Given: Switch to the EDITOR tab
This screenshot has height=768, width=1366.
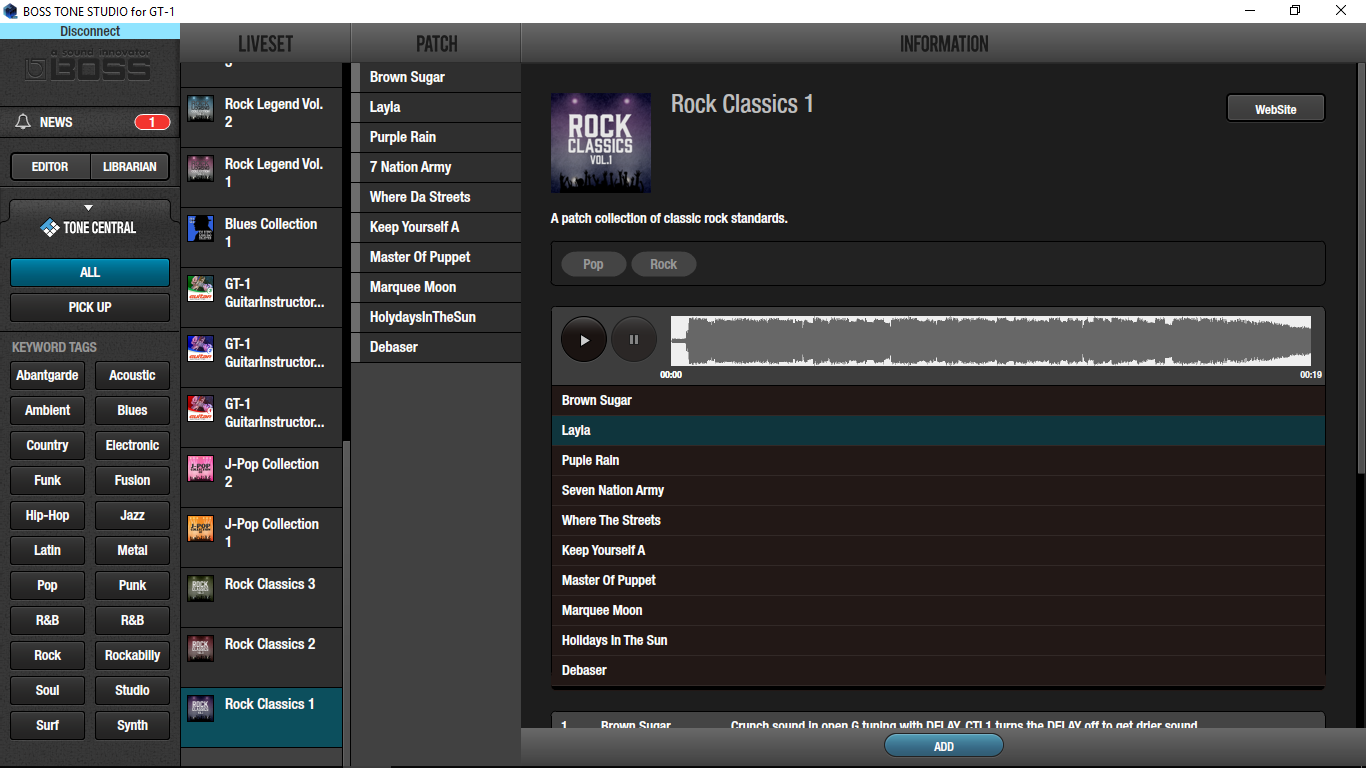Looking at the screenshot, I should tap(50, 167).
